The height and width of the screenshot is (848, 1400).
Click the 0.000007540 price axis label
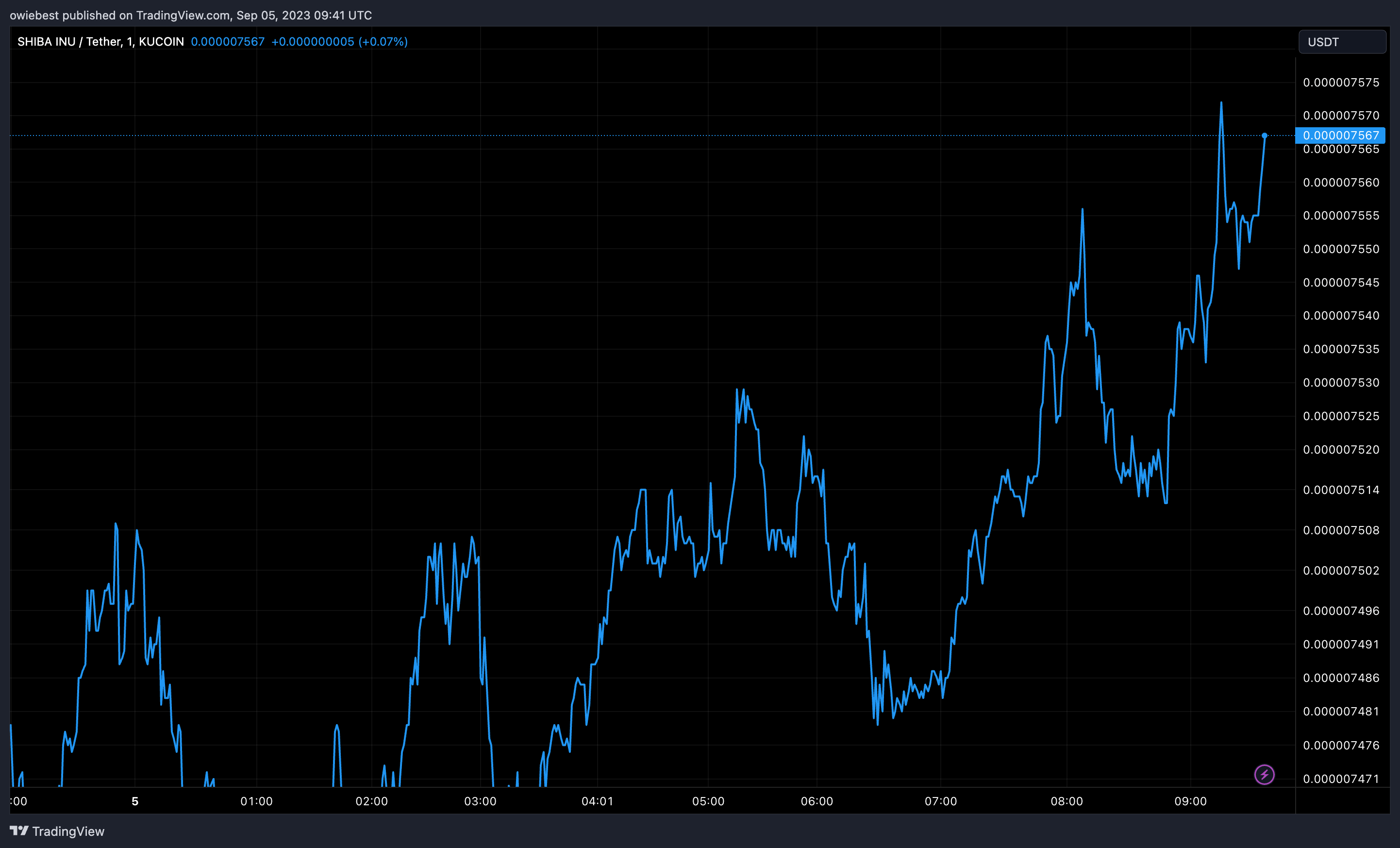pyautogui.click(x=1341, y=315)
